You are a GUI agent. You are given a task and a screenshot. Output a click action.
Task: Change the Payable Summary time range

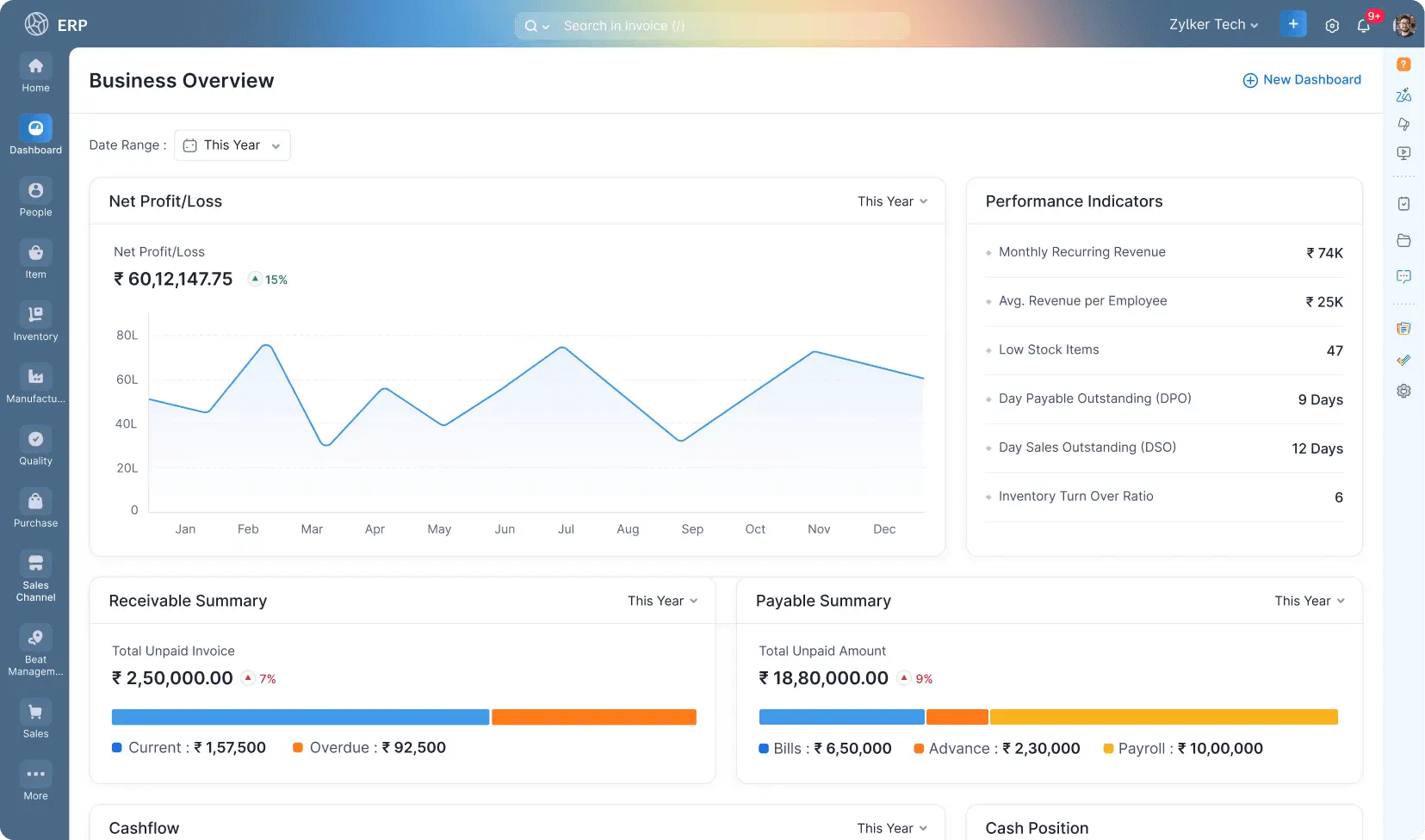[x=1309, y=601]
